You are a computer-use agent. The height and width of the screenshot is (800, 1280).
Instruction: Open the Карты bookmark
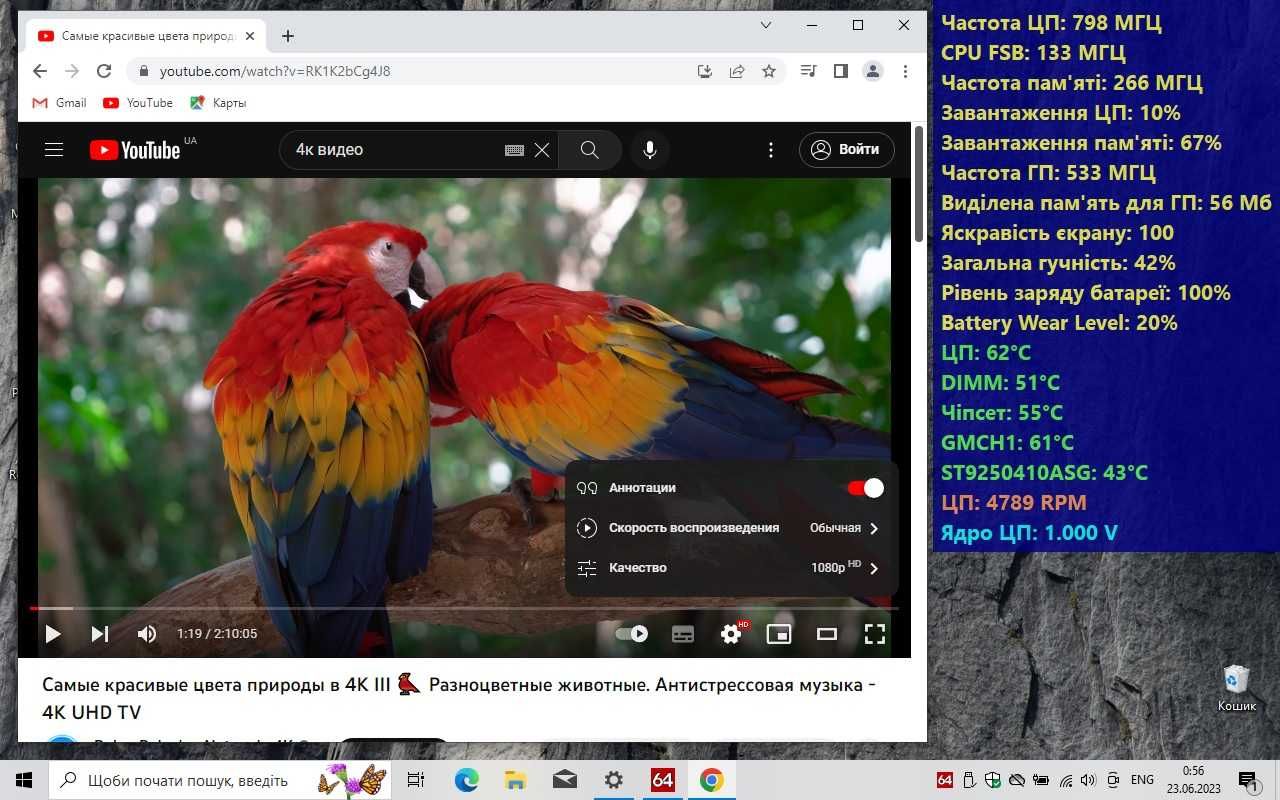(218, 103)
